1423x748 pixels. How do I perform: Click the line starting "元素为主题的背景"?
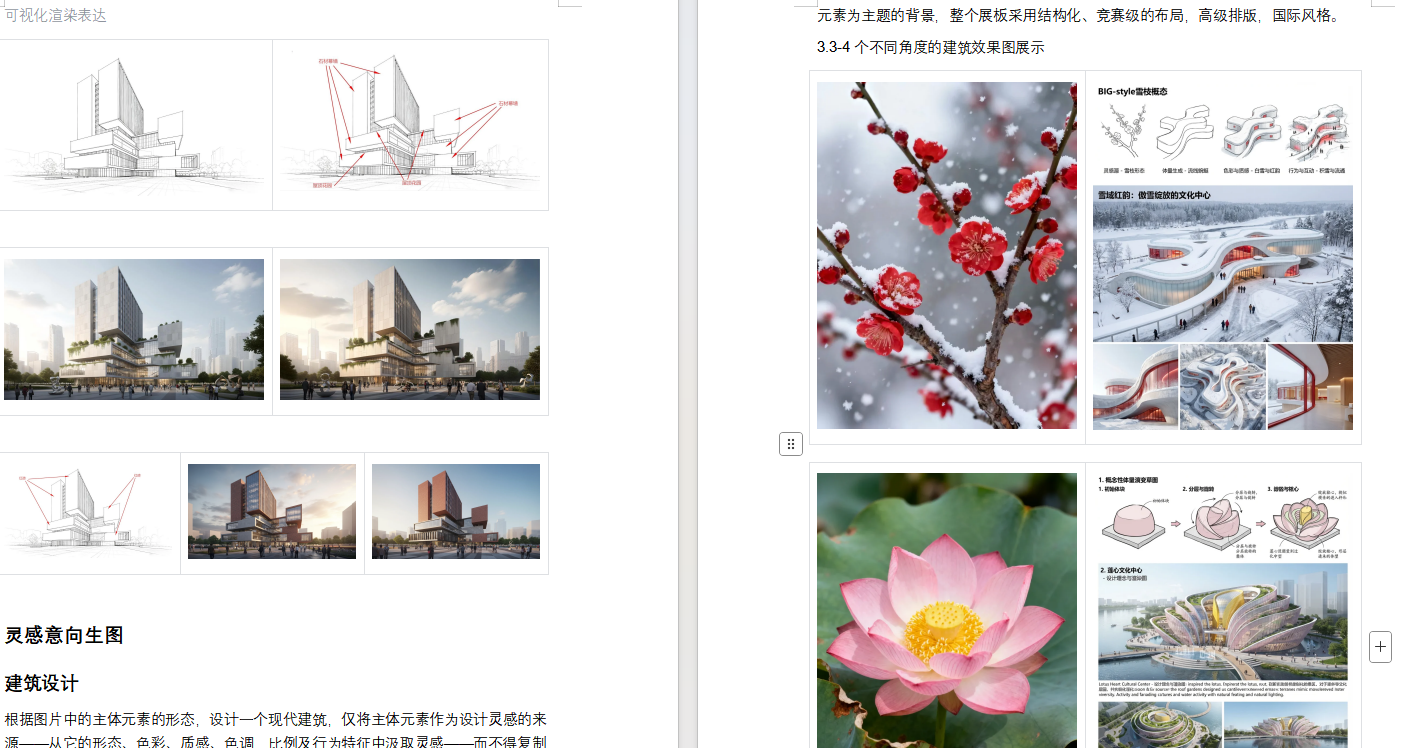click(x=1078, y=16)
